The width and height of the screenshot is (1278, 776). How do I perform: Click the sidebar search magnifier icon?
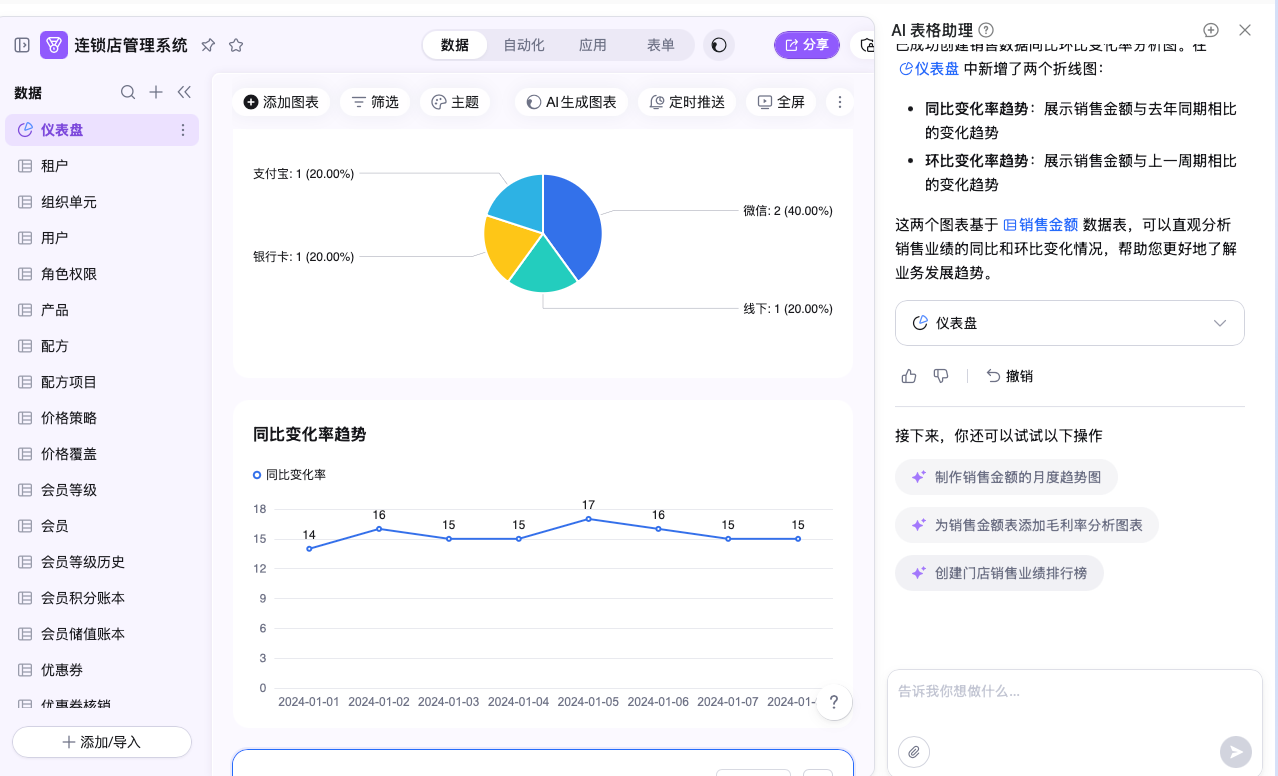[128, 92]
